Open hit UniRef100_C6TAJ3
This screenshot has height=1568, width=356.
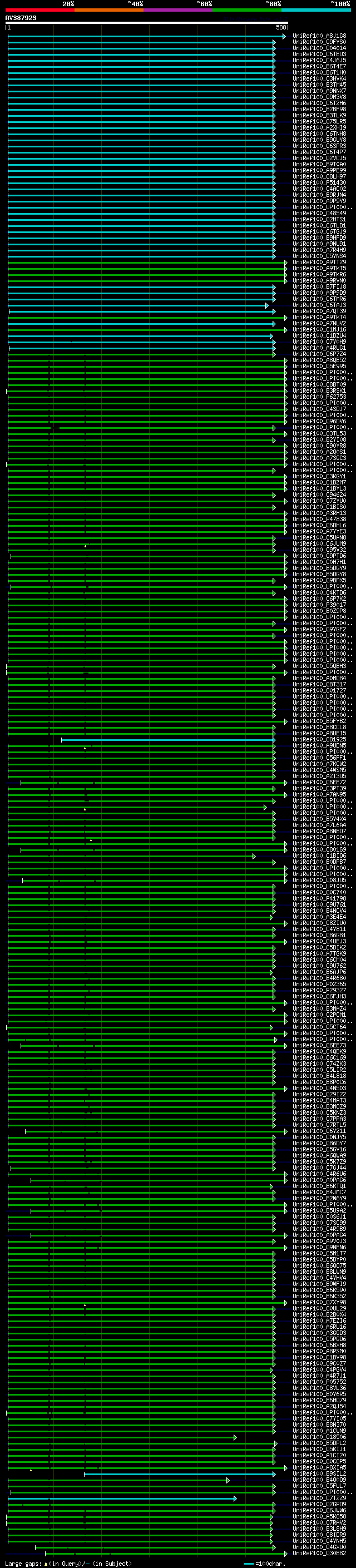(x=319, y=305)
